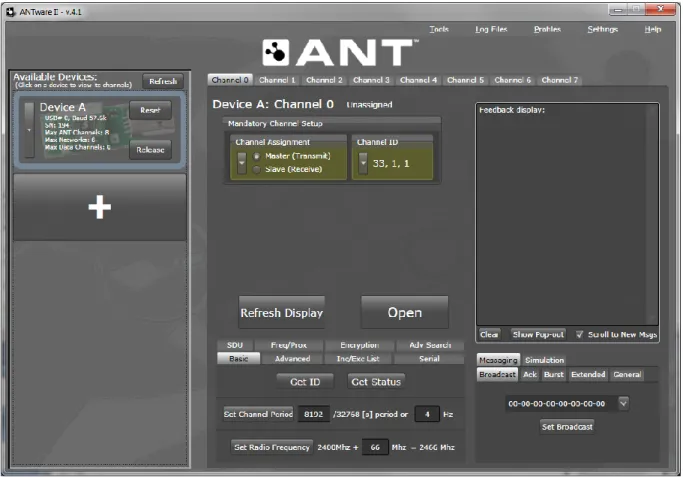
Task: Click the ANTware II title bar app icon
Action: coord(10,12)
